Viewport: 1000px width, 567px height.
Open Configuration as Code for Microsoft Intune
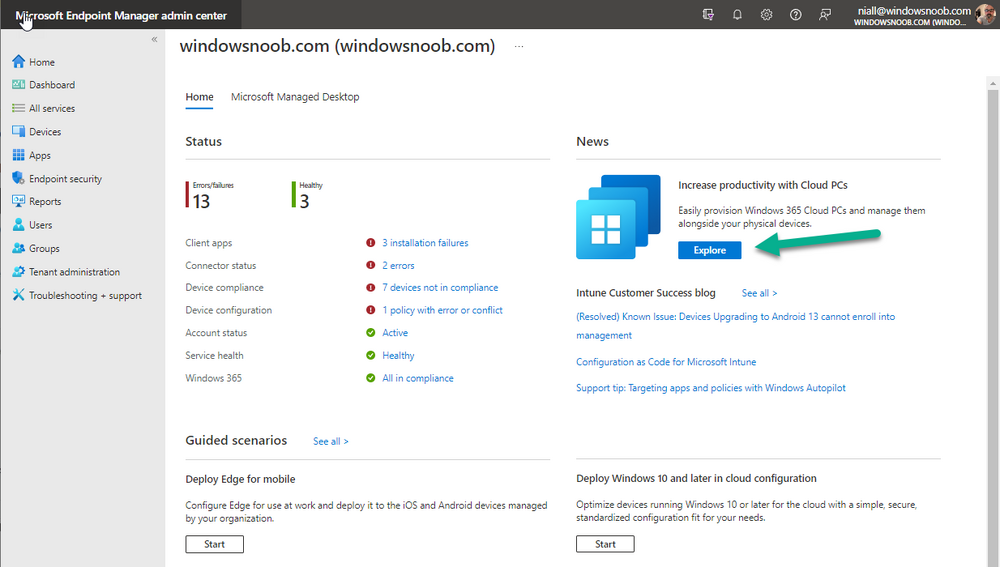tap(666, 362)
